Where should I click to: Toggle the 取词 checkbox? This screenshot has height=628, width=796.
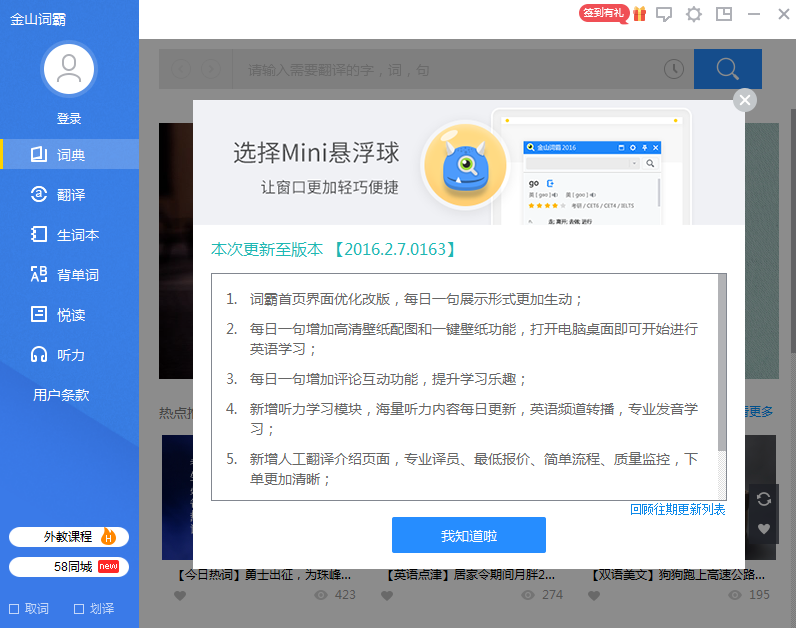pos(14,609)
